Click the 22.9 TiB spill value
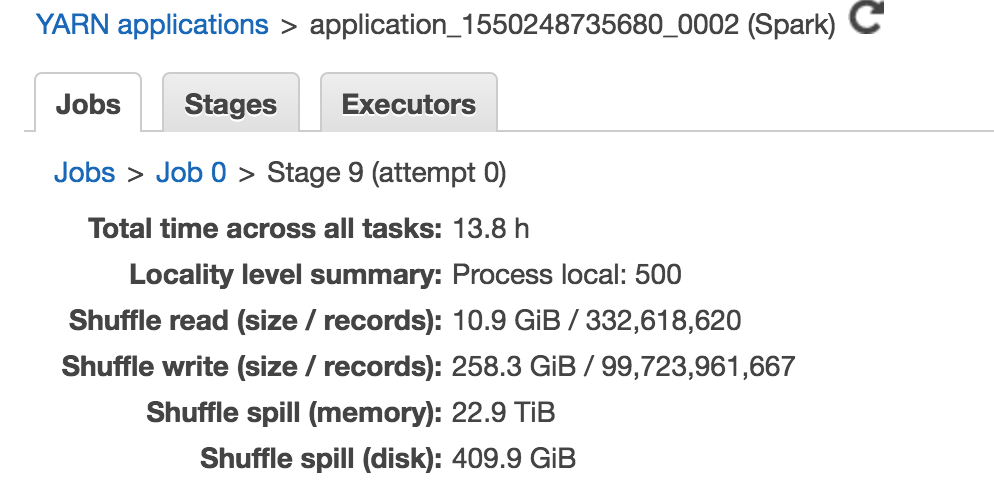 (503, 413)
